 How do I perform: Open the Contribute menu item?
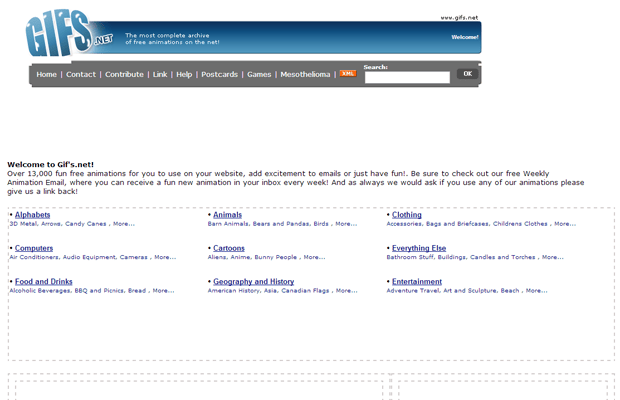point(124,74)
